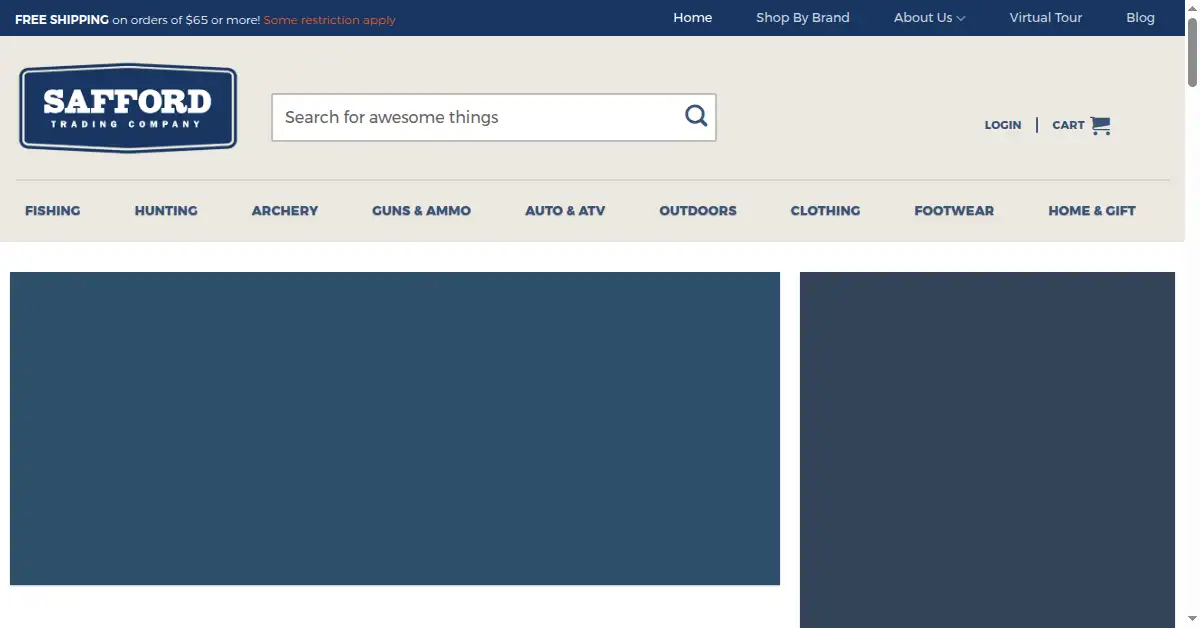Viewport: 1200px width, 628px height.
Task: Click the Login link
Action: [1003, 125]
